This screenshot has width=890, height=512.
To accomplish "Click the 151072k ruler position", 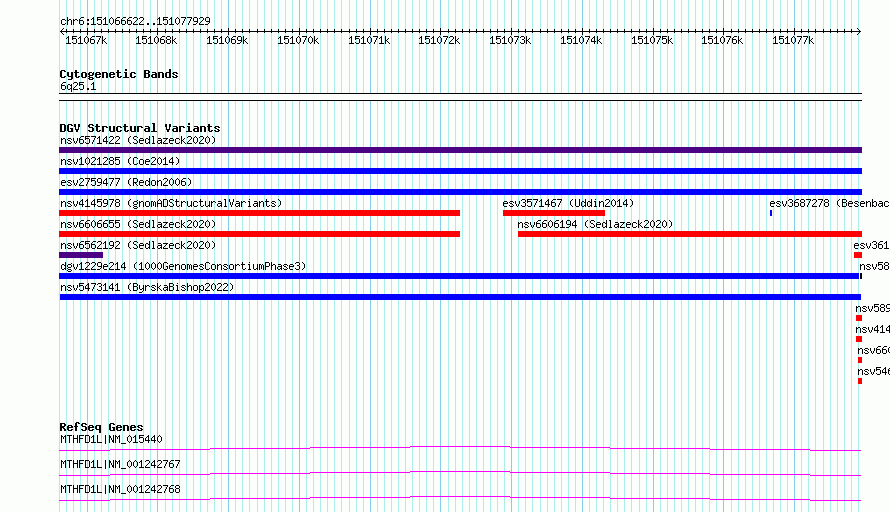I will (x=439, y=40).
